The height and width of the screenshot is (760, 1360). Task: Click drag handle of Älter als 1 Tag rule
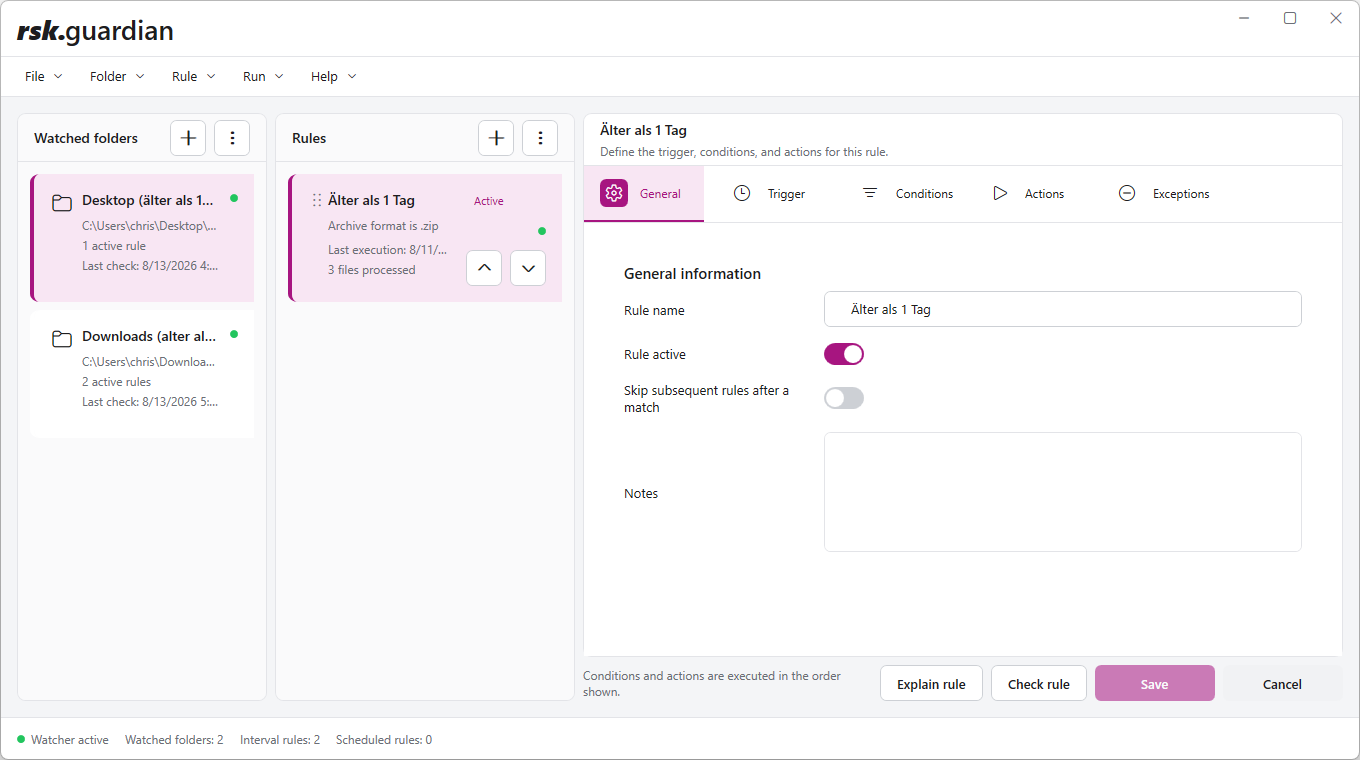(x=317, y=200)
